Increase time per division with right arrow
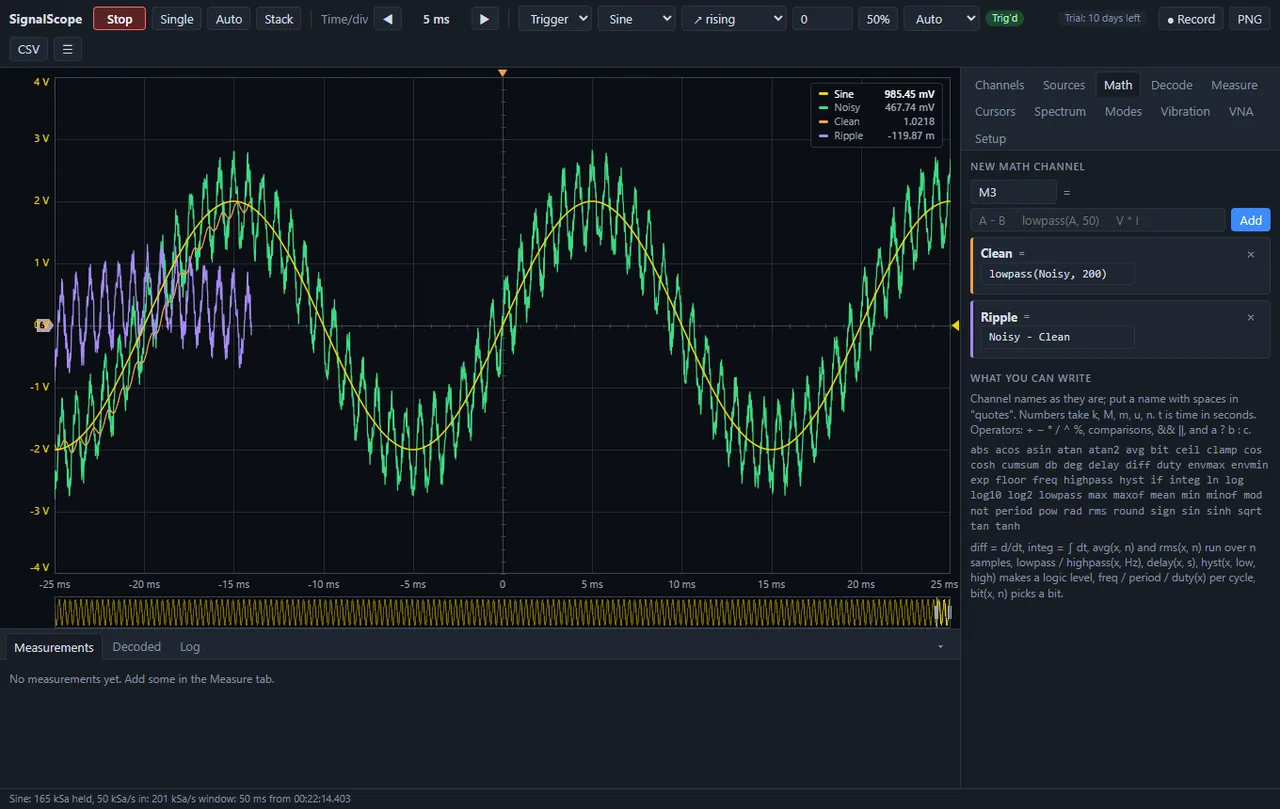The image size is (1280, 809). 484,19
